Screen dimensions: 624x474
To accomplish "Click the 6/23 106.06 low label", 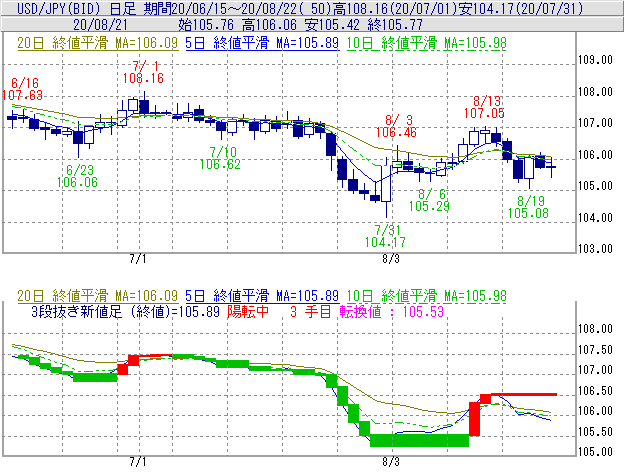I will (x=77, y=176).
